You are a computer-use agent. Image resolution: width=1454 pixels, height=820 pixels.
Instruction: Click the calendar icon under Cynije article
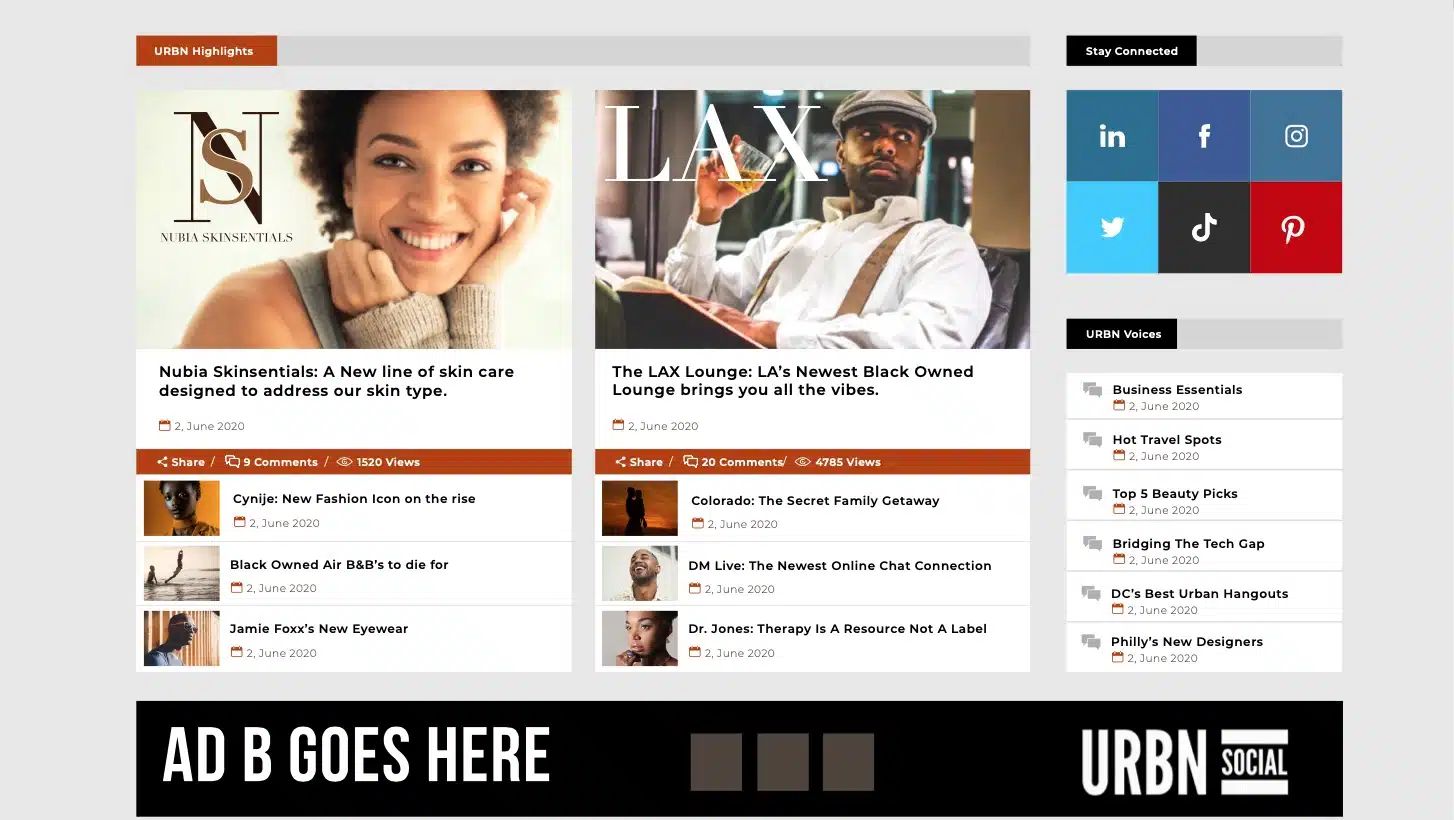click(239, 522)
